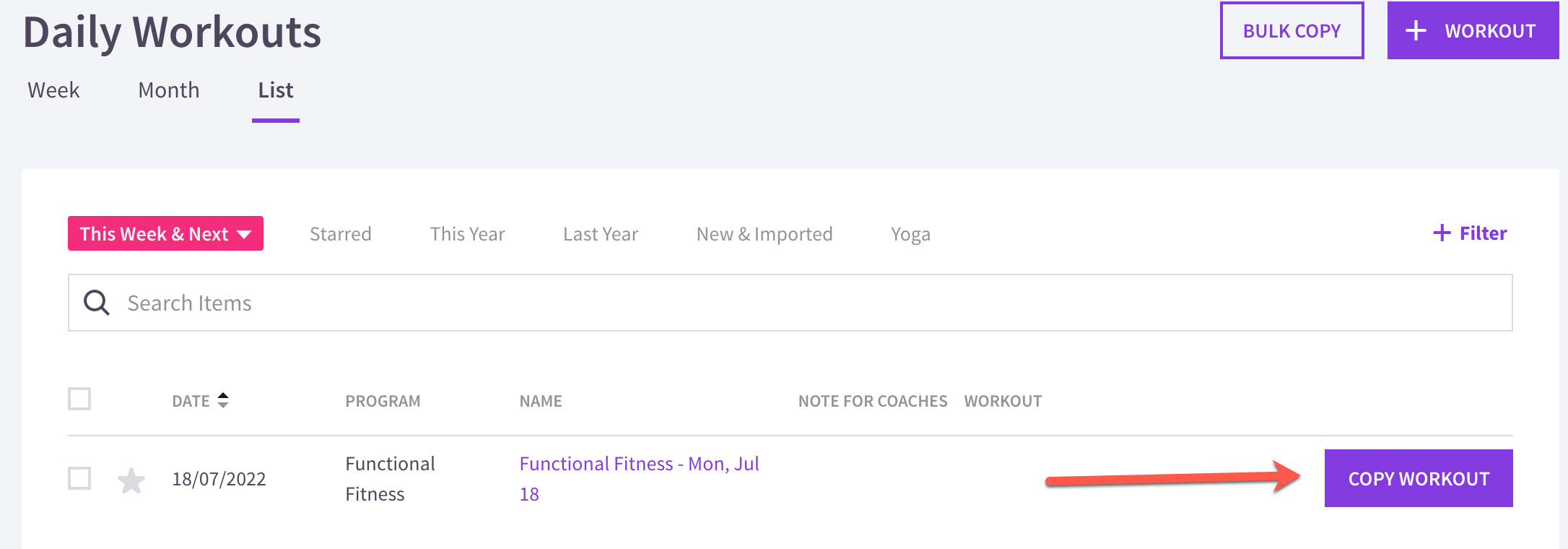Click the BULK COPY button

1292,30
